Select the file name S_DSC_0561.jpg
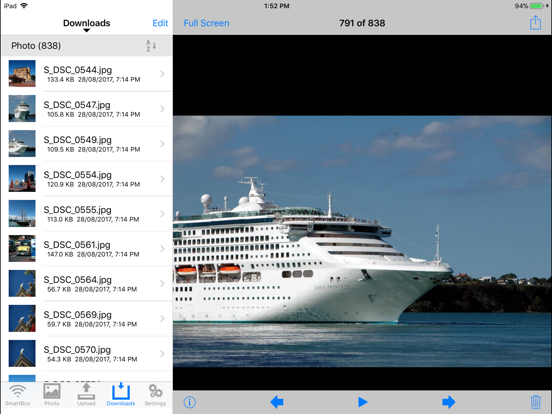The height and width of the screenshot is (414, 552). (x=77, y=245)
